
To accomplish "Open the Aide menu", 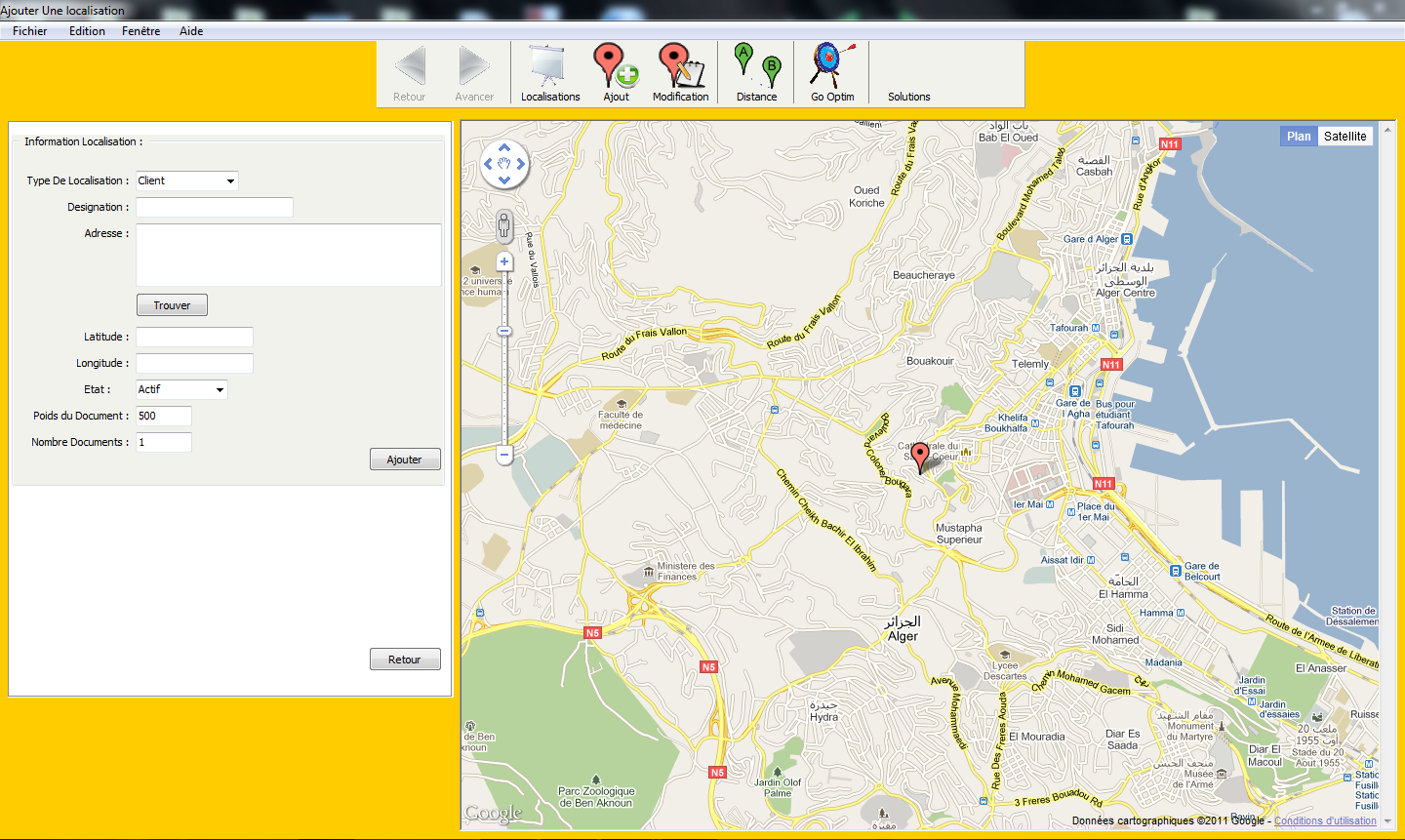I will pos(191,31).
